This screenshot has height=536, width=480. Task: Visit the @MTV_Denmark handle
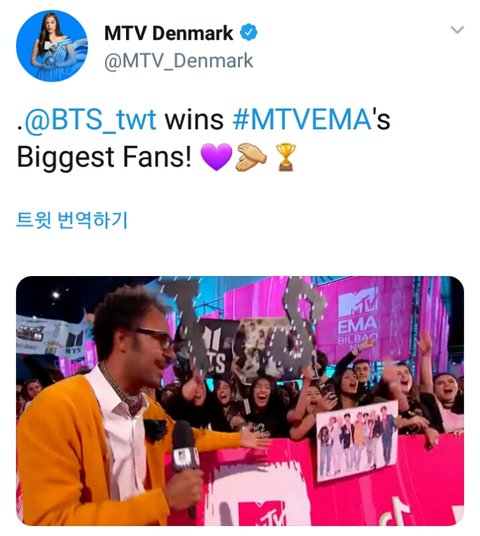[x=178, y=61]
